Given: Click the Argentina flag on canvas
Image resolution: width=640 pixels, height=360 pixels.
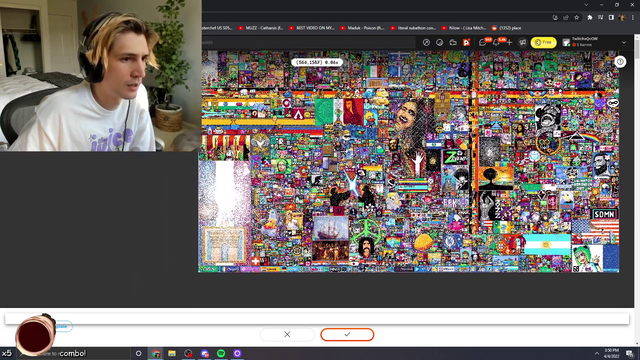Looking at the screenshot, I should [x=547, y=244].
